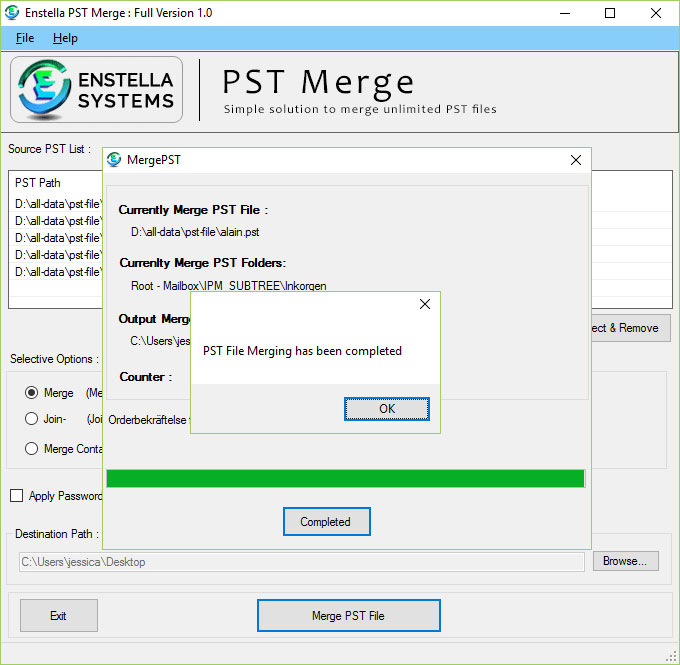680x665 pixels.
Task: Maximize the Enstella PST Merge window
Action: (610, 13)
